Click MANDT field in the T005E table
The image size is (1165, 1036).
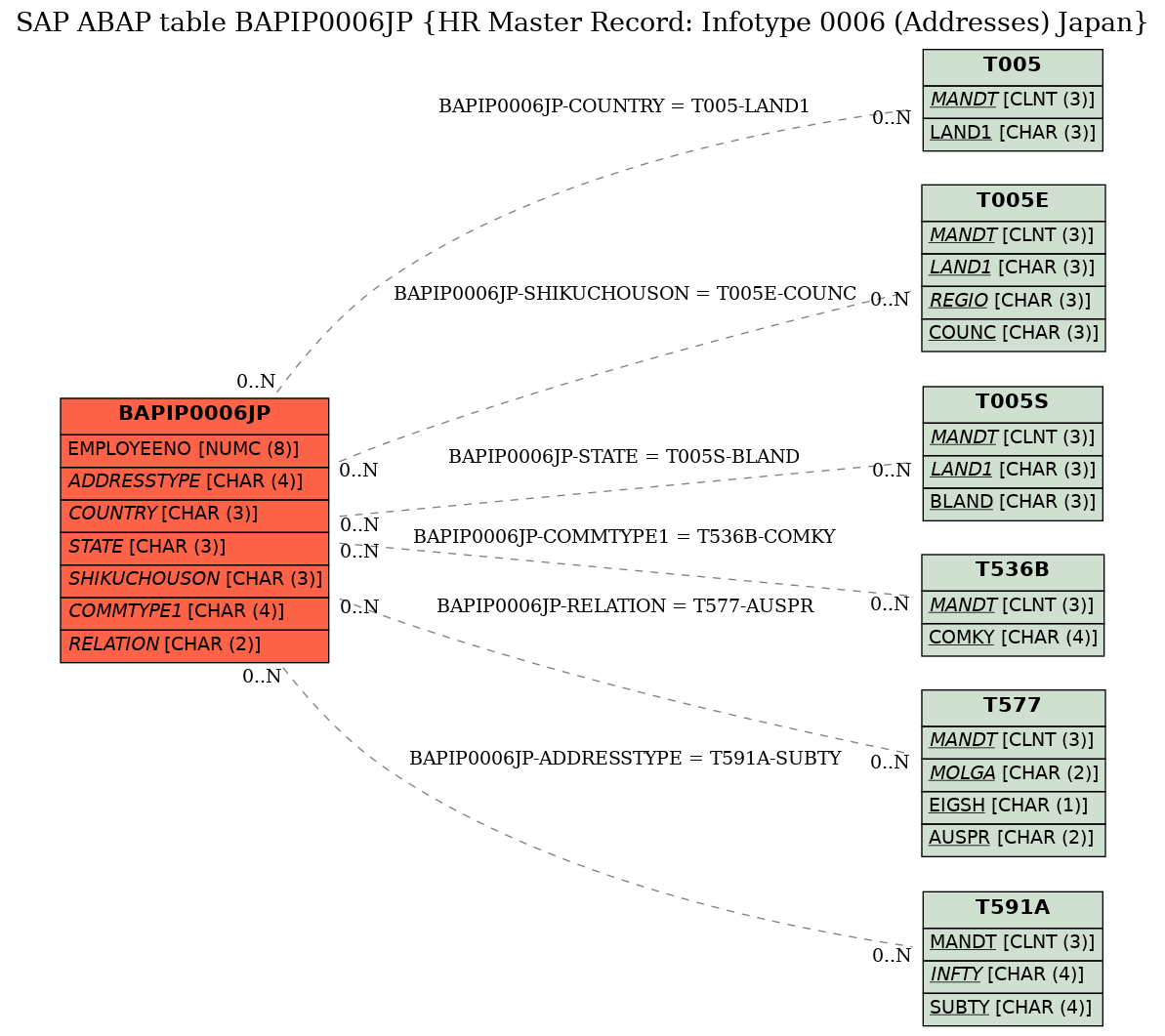pyautogui.click(x=1013, y=236)
